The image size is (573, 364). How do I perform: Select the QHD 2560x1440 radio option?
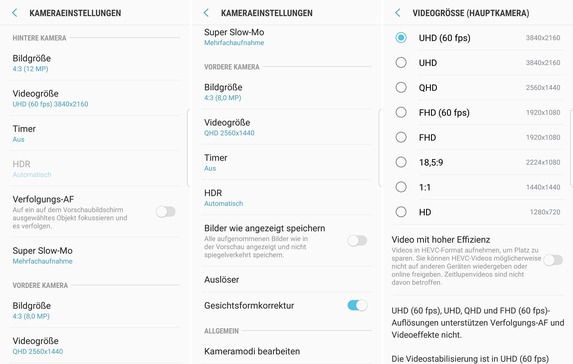tap(401, 87)
